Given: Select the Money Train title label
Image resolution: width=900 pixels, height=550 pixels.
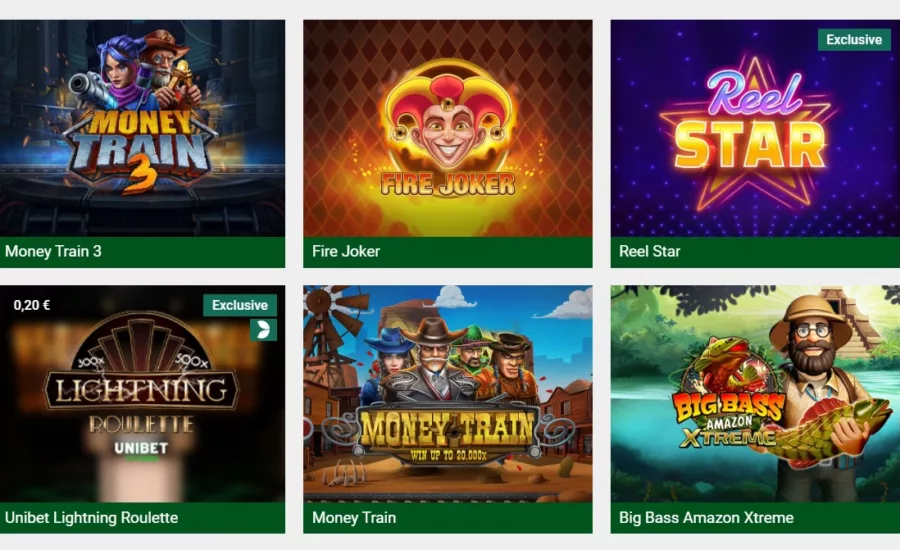Looking at the screenshot, I should 354,518.
